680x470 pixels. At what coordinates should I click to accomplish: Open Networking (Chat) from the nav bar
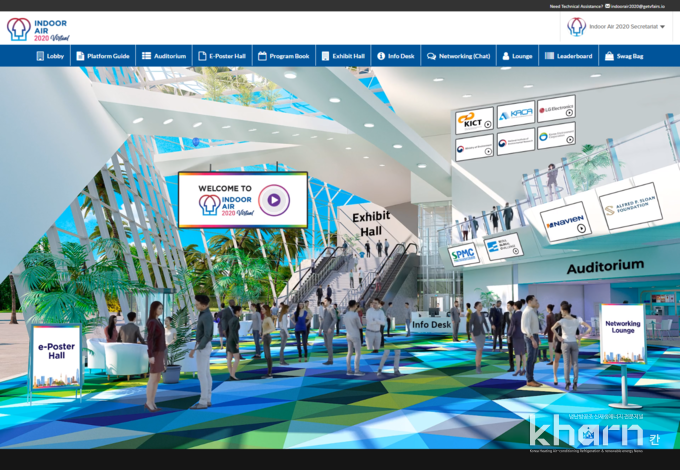(x=458, y=56)
